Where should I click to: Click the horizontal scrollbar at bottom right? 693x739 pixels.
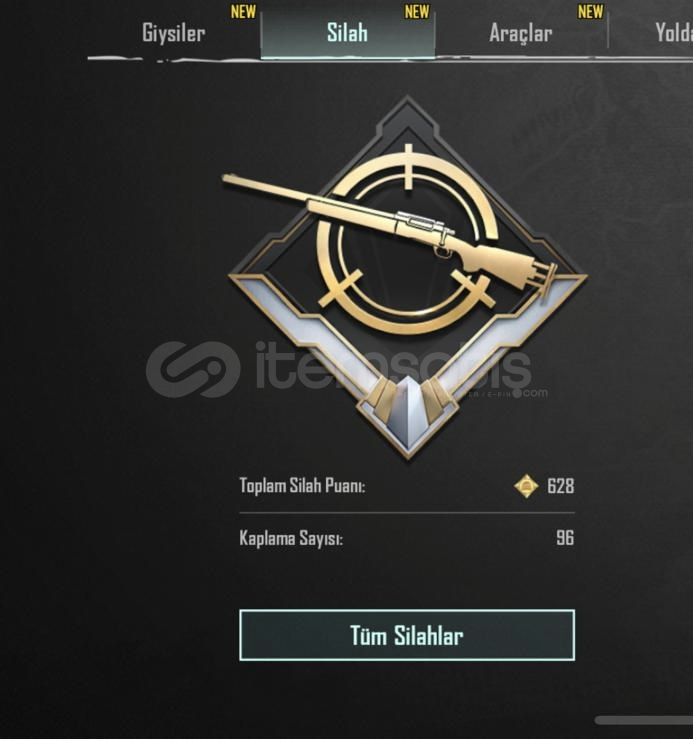644,720
